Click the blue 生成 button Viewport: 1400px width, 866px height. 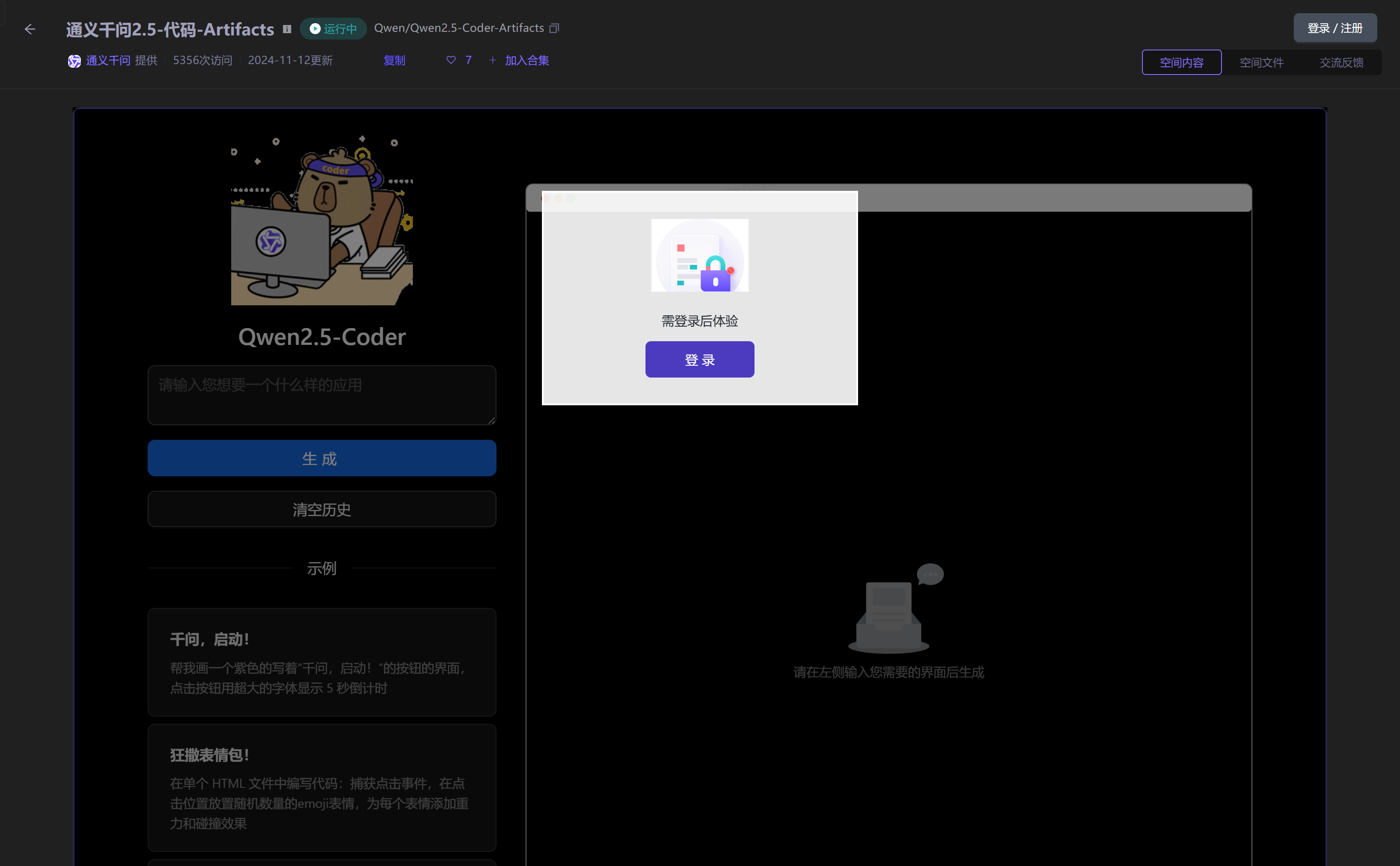(322, 458)
